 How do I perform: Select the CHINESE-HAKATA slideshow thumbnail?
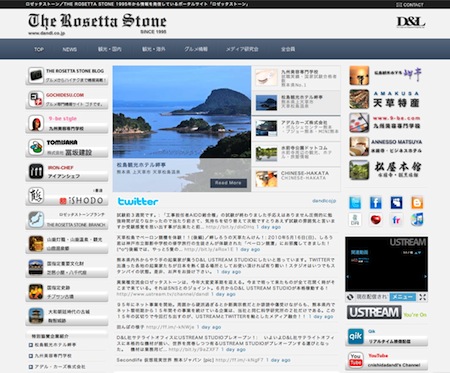coord(296,179)
